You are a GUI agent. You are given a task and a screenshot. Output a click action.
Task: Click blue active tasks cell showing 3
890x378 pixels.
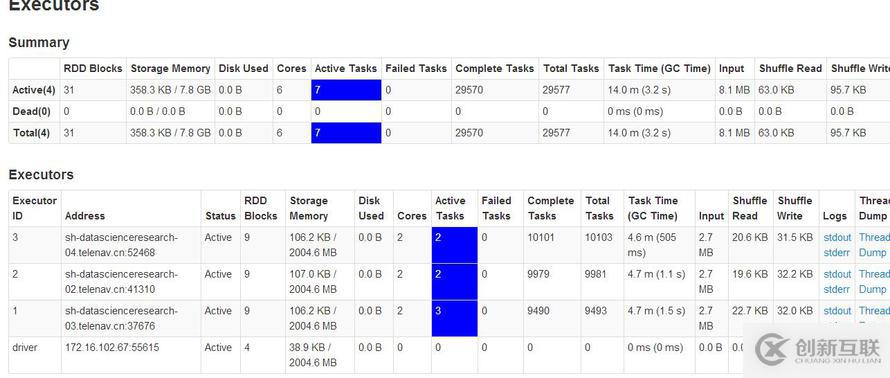click(455, 318)
